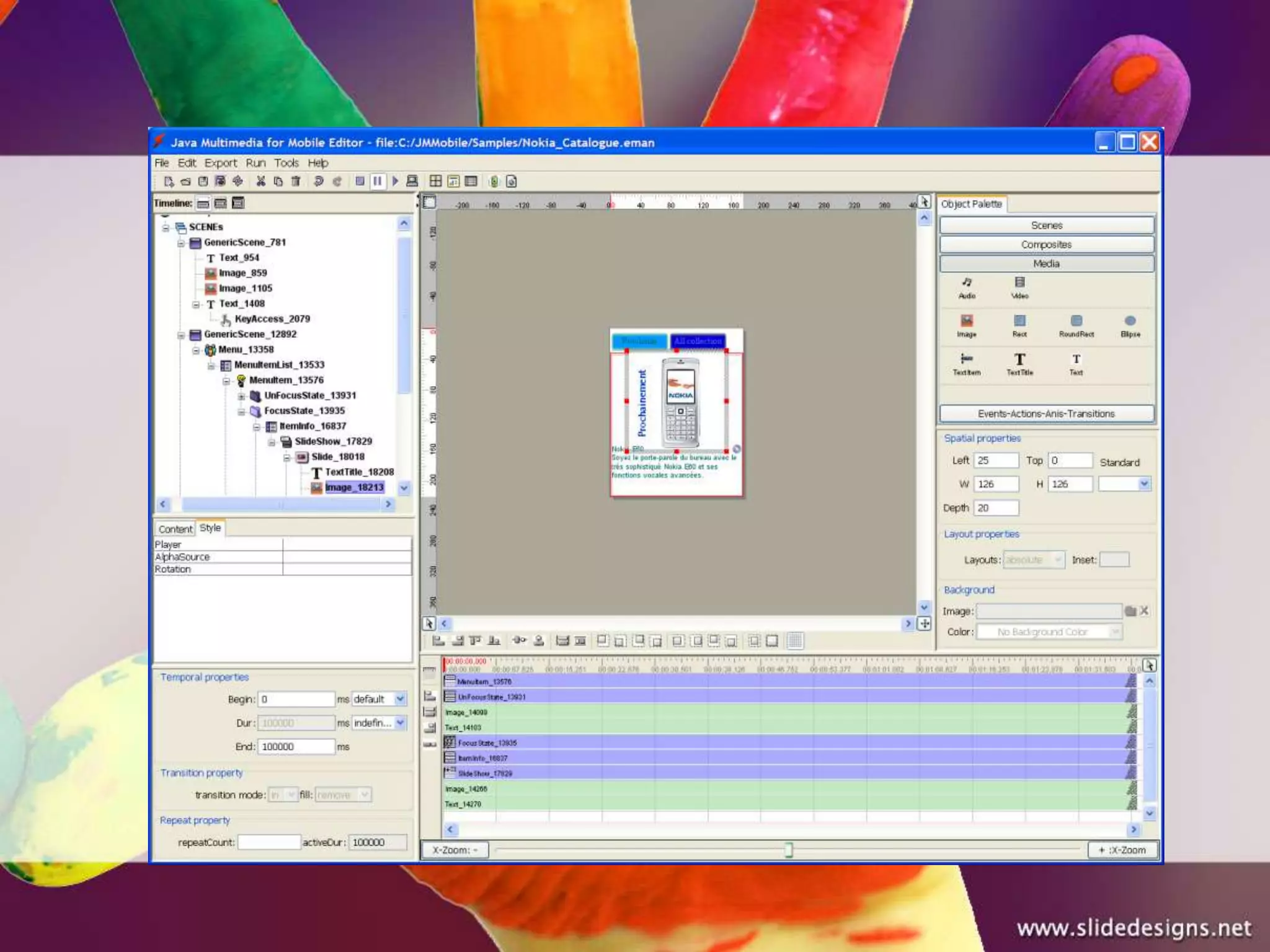Viewport: 1270px width, 952px height.
Task: Click the Events-Actions-Anis-Transitions button
Action: point(1046,413)
